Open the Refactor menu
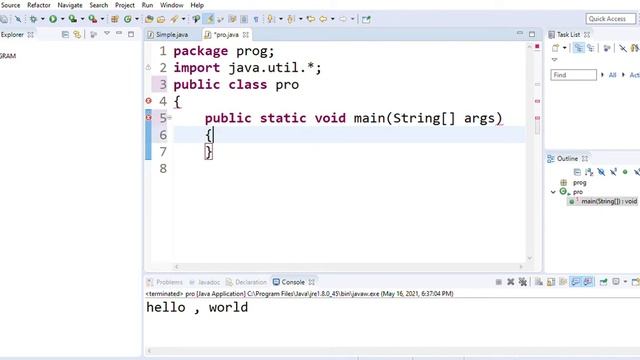Screen dimensions: 640x360 coord(39,5)
